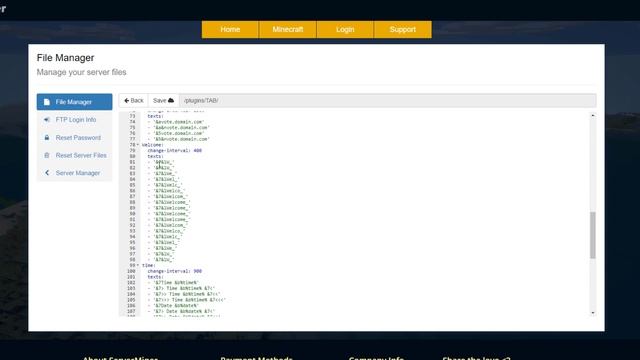
Task: Open the Support navigation tab
Action: click(402, 29)
